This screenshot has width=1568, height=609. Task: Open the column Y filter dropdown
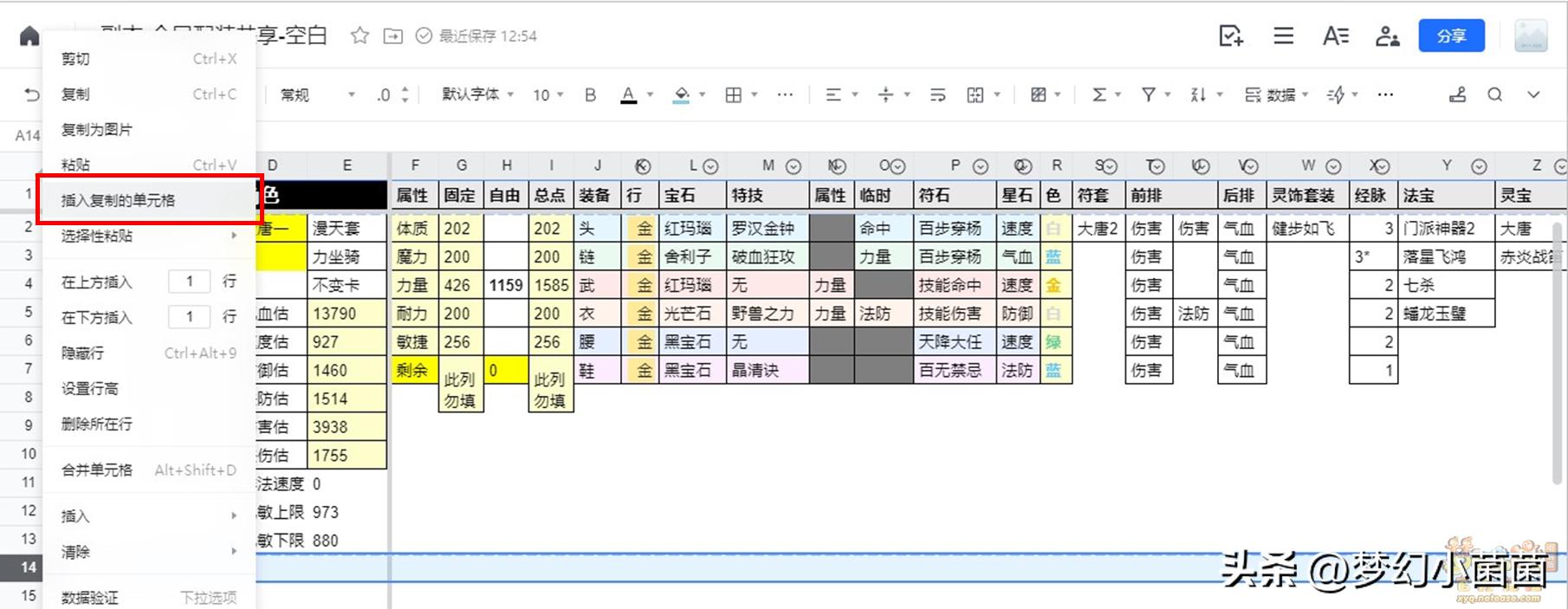tap(1479, 166)
